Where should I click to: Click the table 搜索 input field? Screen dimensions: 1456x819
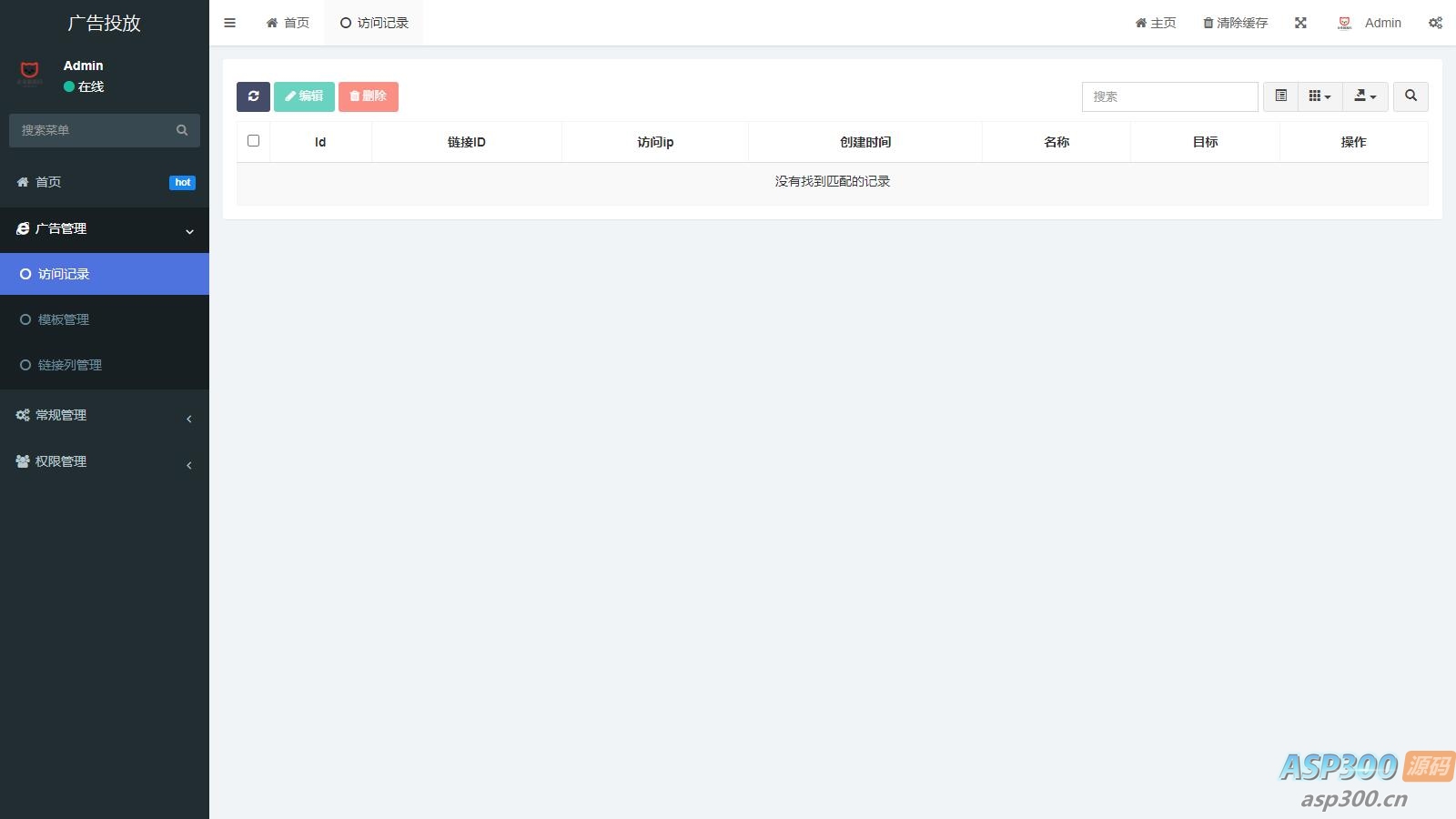1169,96
